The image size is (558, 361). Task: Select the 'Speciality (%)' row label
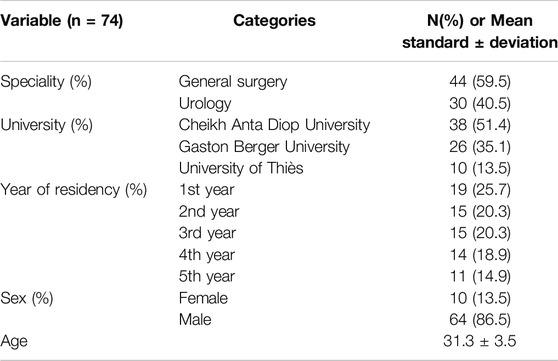click(x=46, y=82)
